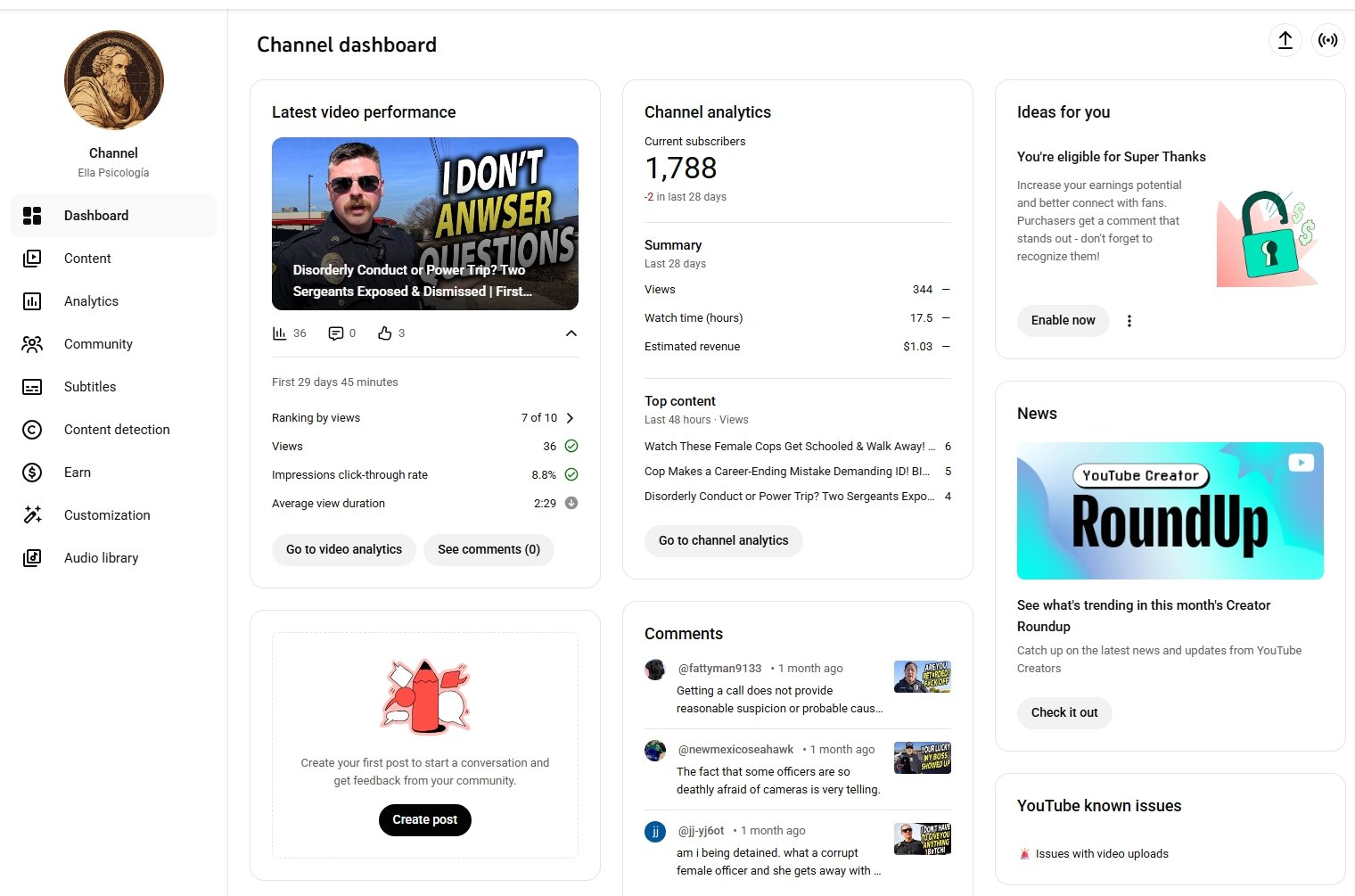Click the channel profile avatar
The image size is (1355, 896).
[x=114, y=80]
